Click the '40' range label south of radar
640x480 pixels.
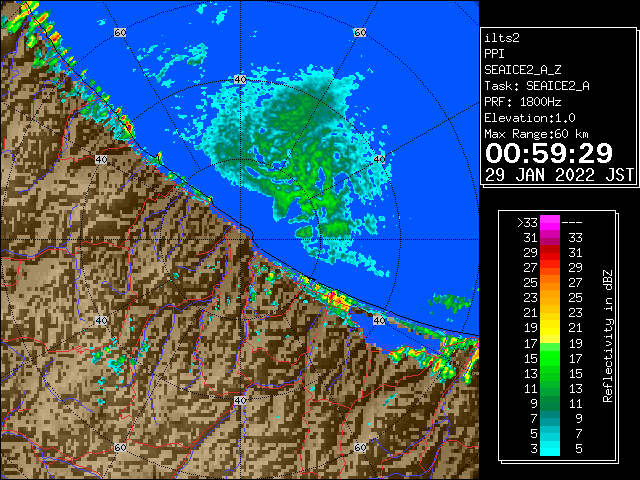pyautogui.click(x=240, y=400)
